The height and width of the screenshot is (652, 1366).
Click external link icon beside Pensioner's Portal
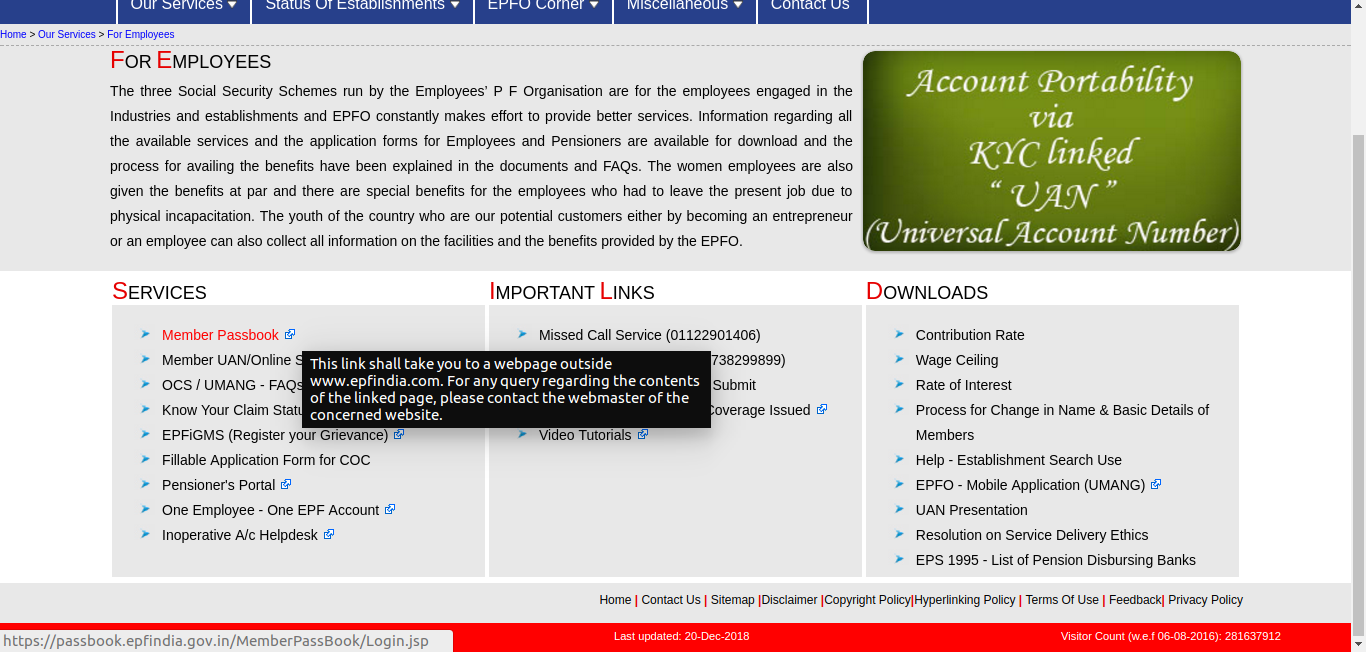(286, 485)
